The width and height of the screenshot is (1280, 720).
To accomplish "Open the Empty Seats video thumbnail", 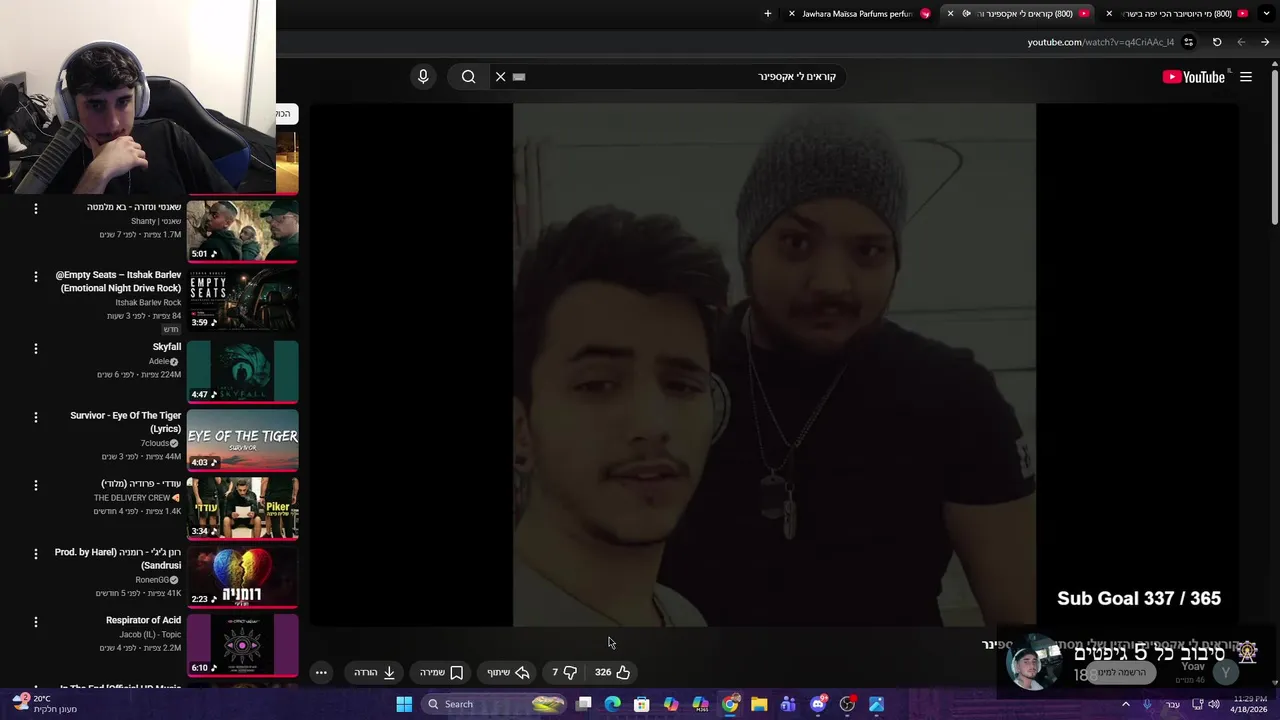I will tap(242, 299).
